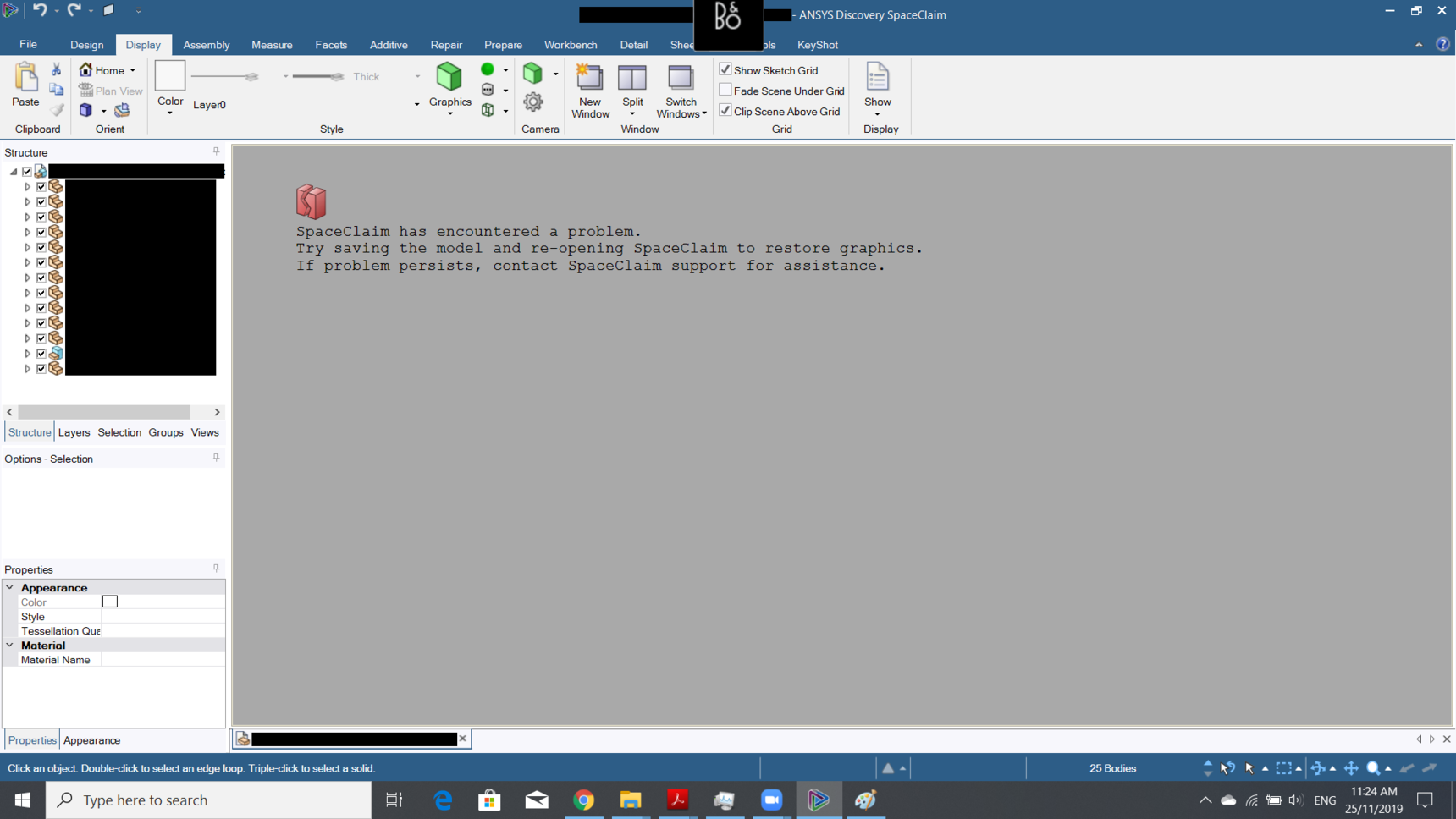Open Google Chrome from the taskbar

[583, 800]
